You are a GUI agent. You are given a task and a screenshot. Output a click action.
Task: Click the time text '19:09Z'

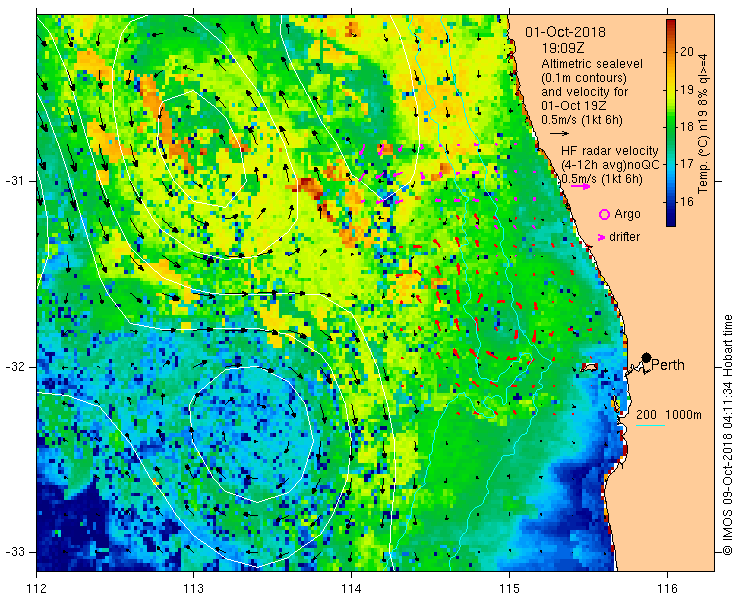point(563,48)
